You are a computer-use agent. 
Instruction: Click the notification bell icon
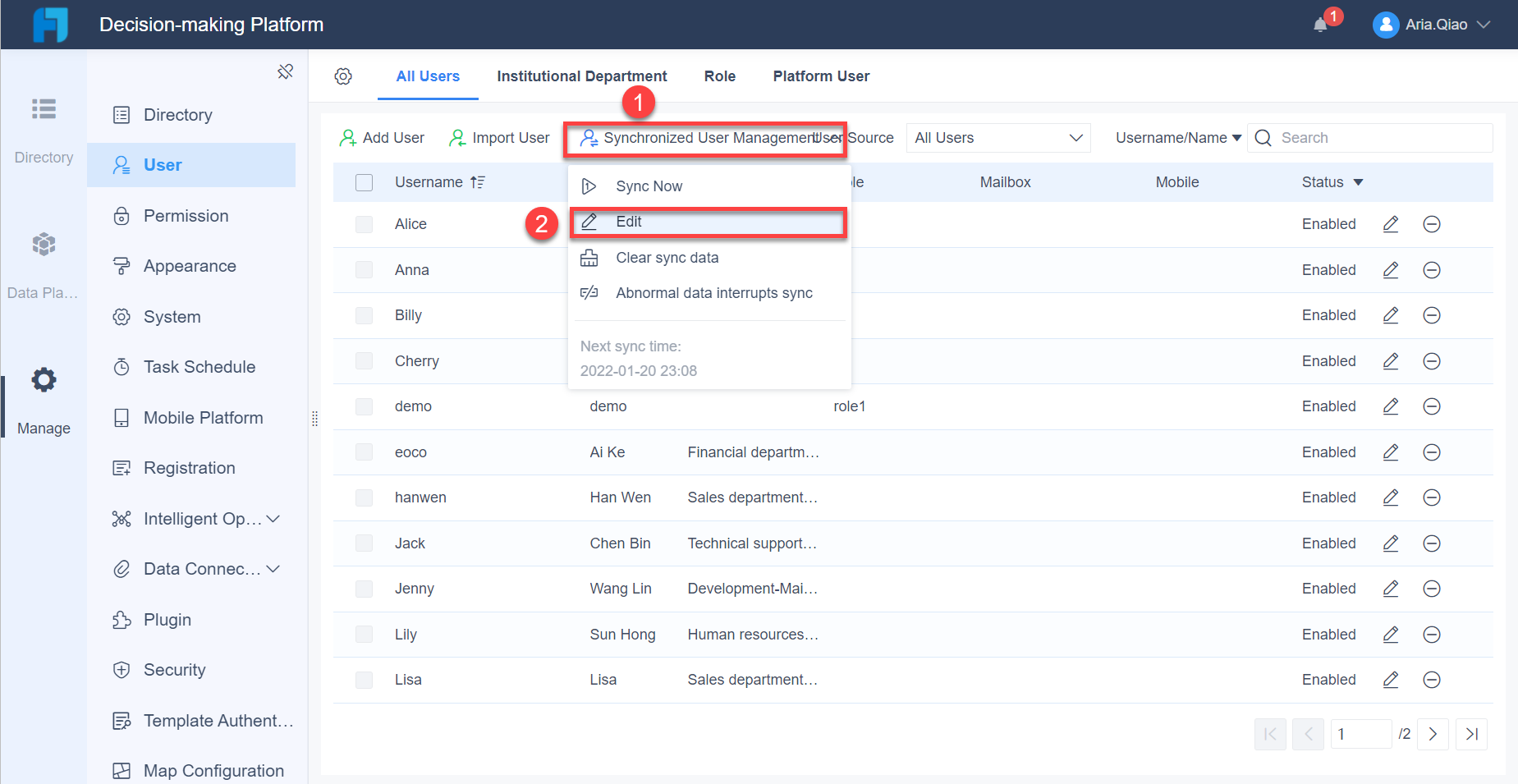pos(1321,25)
